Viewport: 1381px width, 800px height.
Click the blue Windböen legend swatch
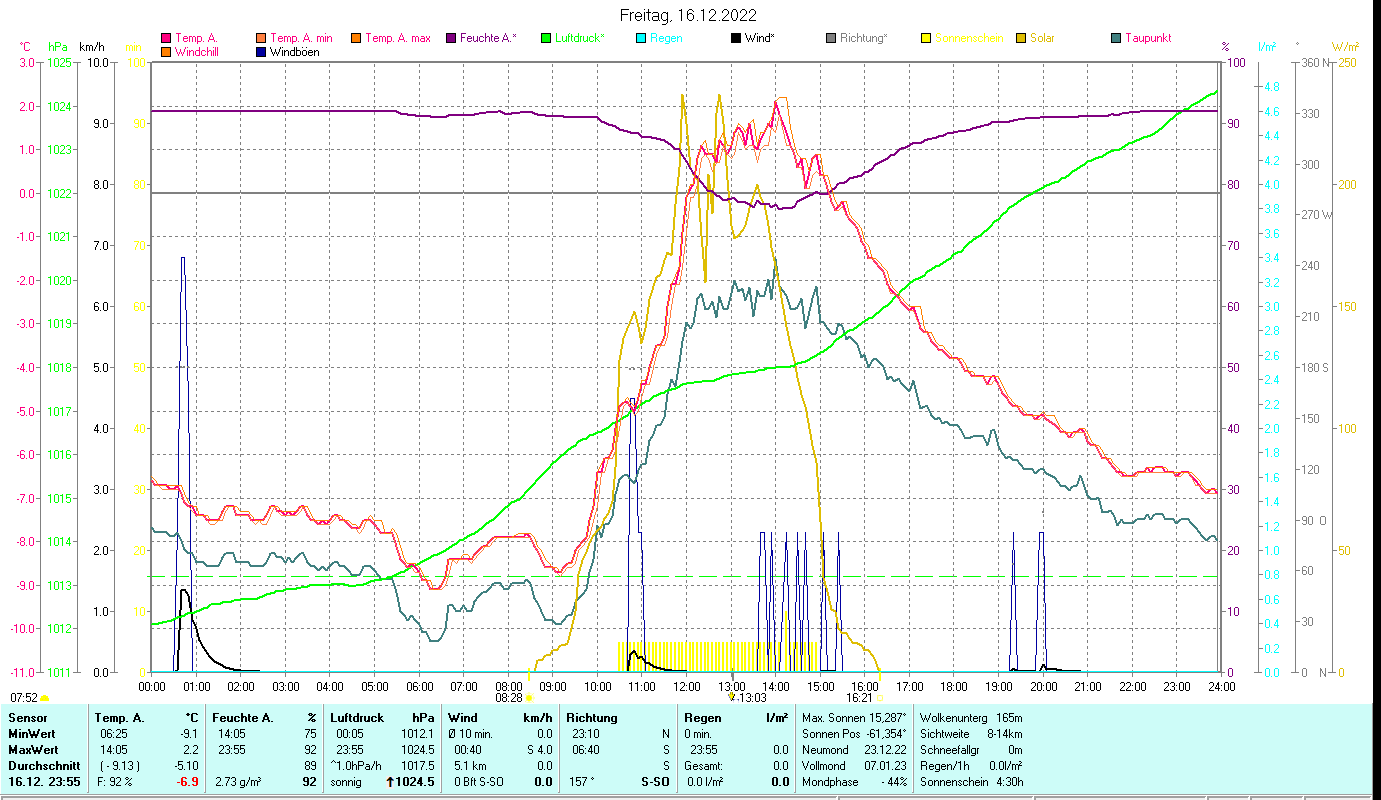pyautogui.click(x=262, y=52)
